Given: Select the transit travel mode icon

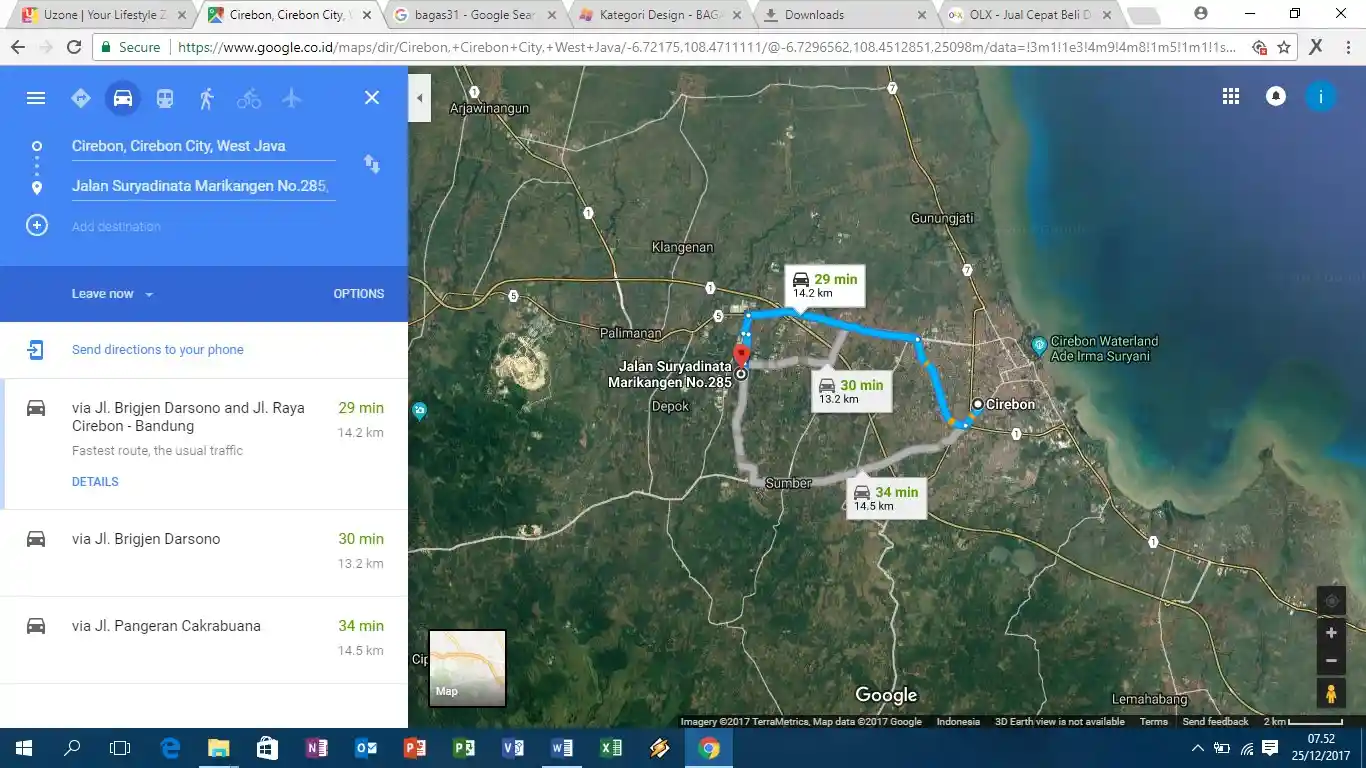Looking at the screenshot, I should [x=165, y=98].
